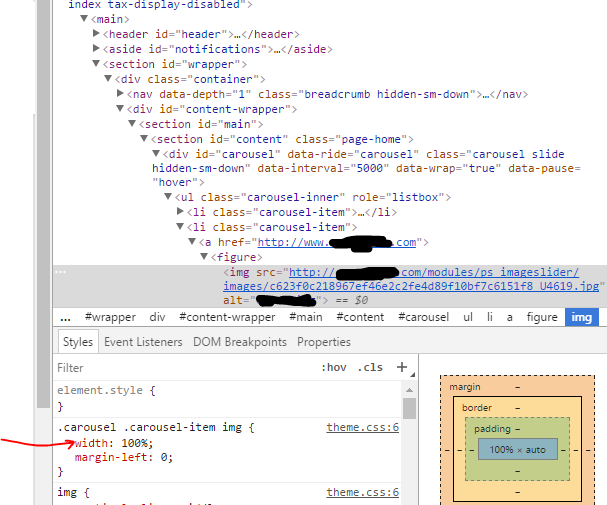Select the highlighted img breadcrumb
The width and height of the screenshot is (607, 505).
[582, 317]
